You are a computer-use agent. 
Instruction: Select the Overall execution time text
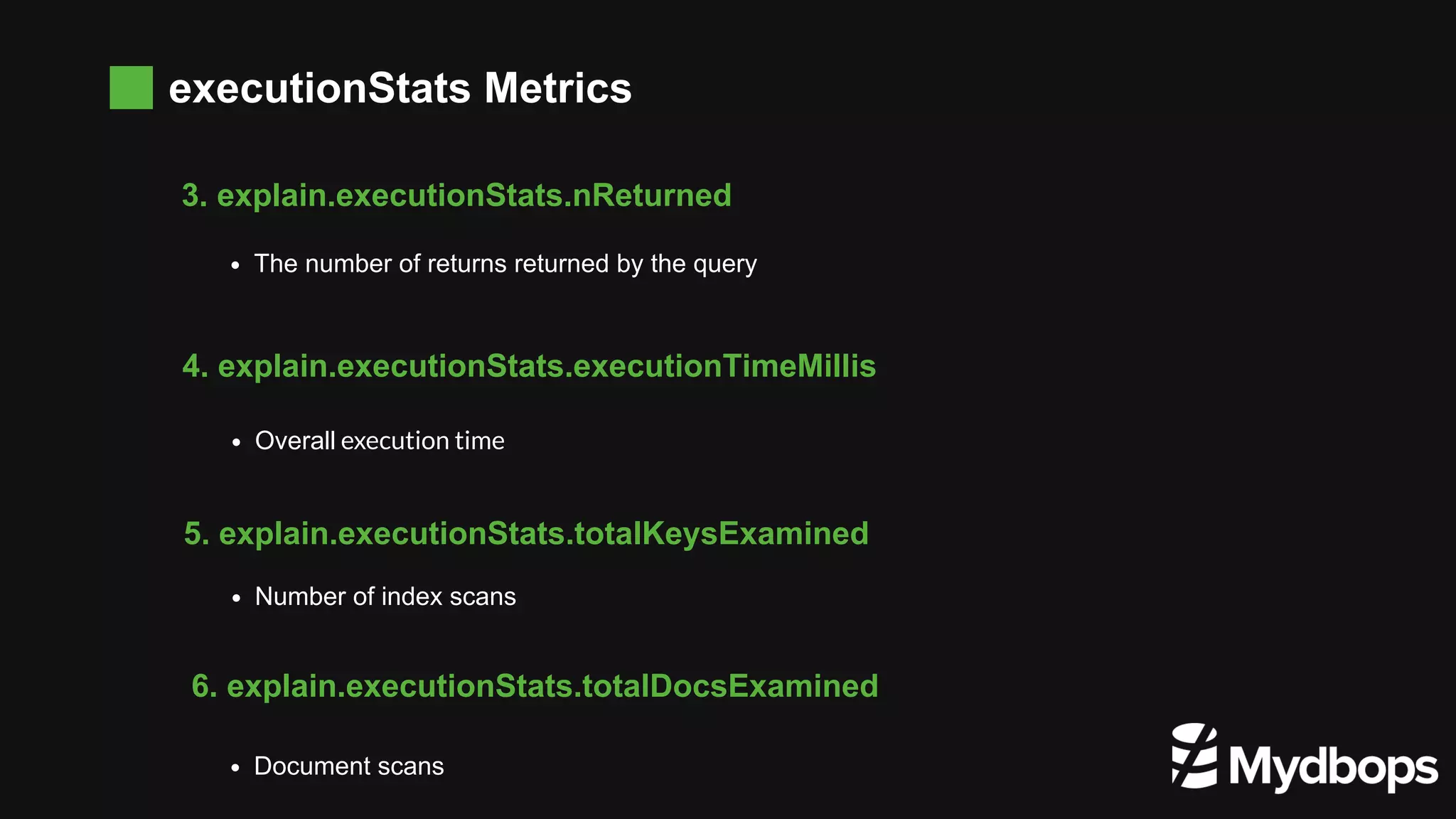(x=380, y=441)
